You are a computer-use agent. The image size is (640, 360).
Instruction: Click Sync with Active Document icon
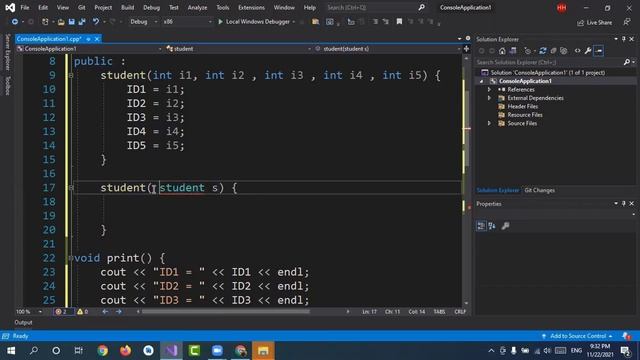[x=542, y=51]
